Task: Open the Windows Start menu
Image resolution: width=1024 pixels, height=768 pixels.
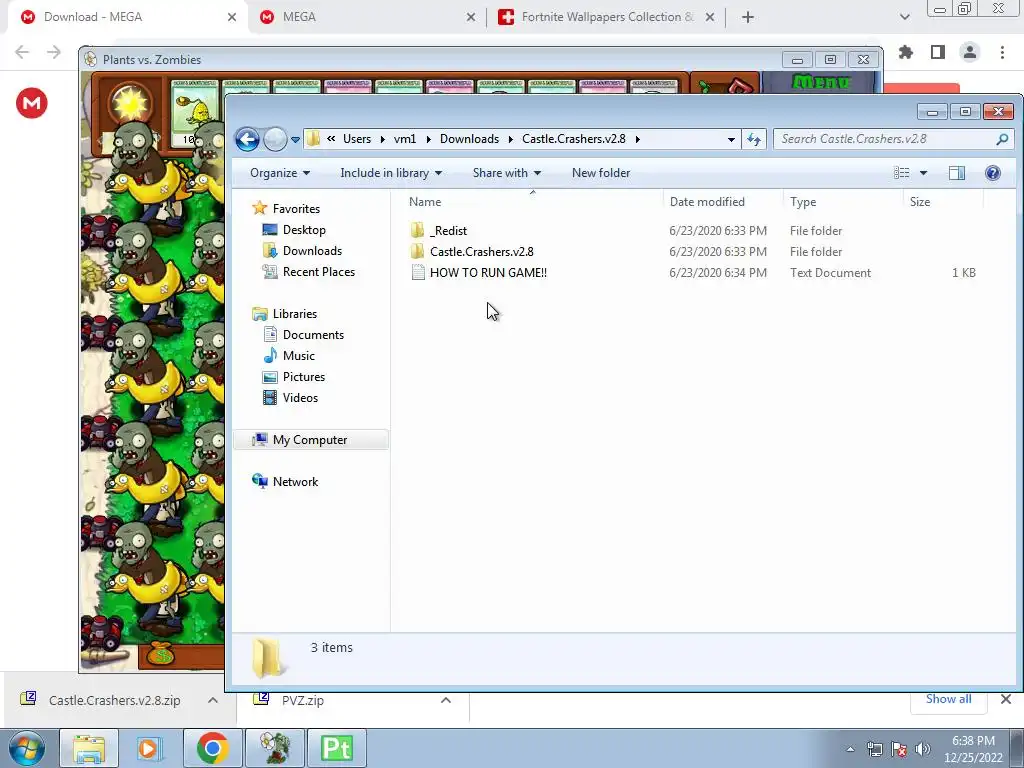Action: click(x=27, y=748)
